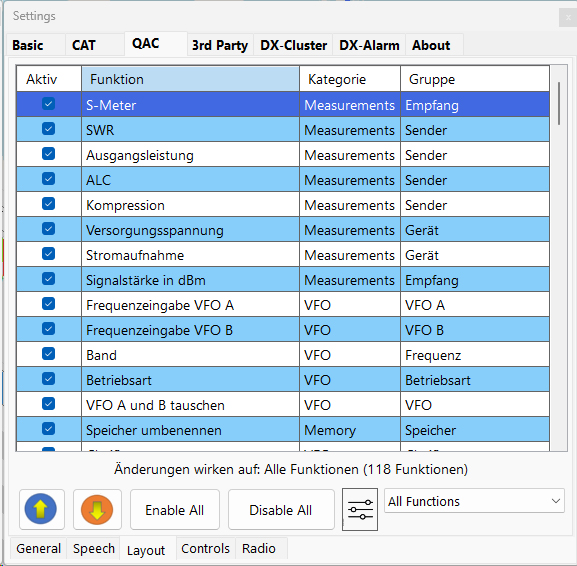This screenshot has height=566, width=577.
Task: Open the CAT settings tab
Action: (84, 45)
